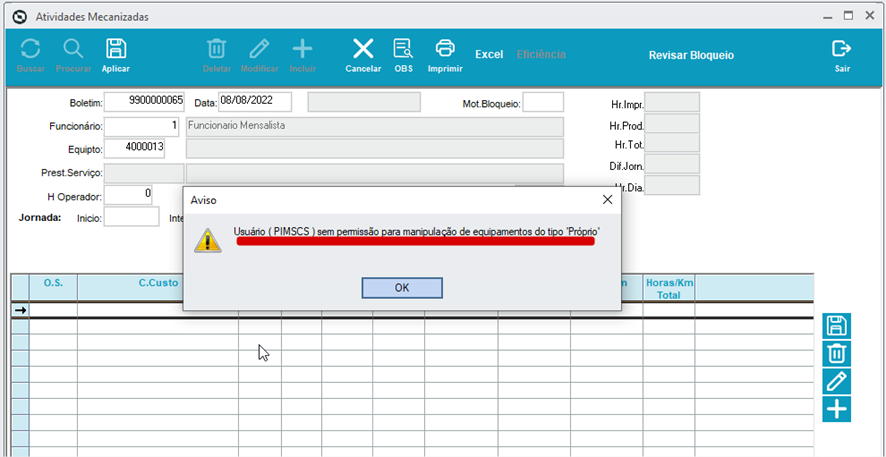Image resolution: width=886 pixels, height=457 pixels.
Task: Click the Buscar refresh icon
Action: coord(31,49)
